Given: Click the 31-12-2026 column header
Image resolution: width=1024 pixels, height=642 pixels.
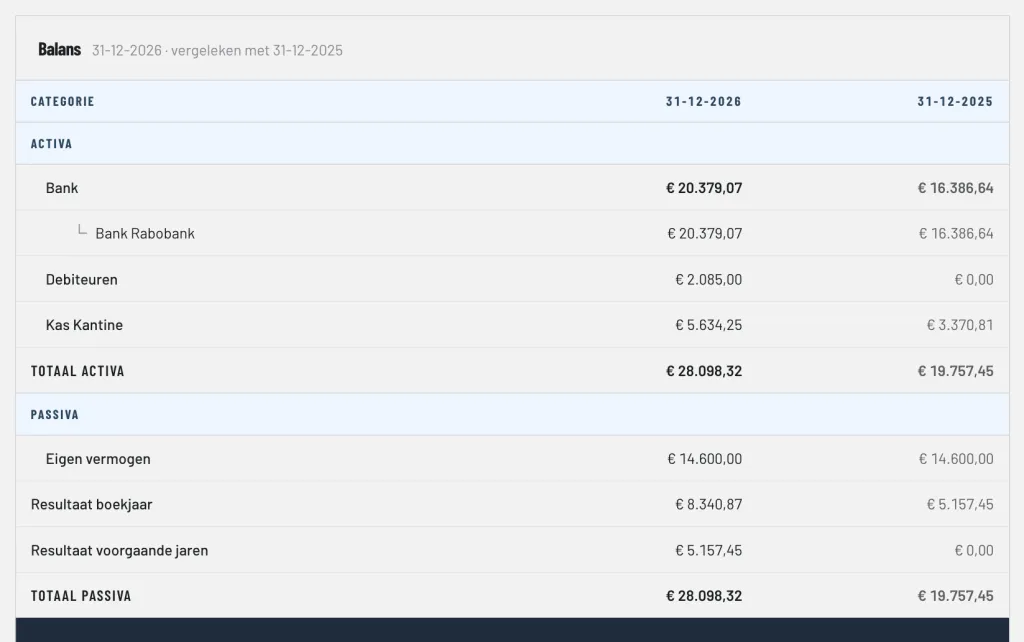Looking at the screenshot, I should (x=703, y=101).
